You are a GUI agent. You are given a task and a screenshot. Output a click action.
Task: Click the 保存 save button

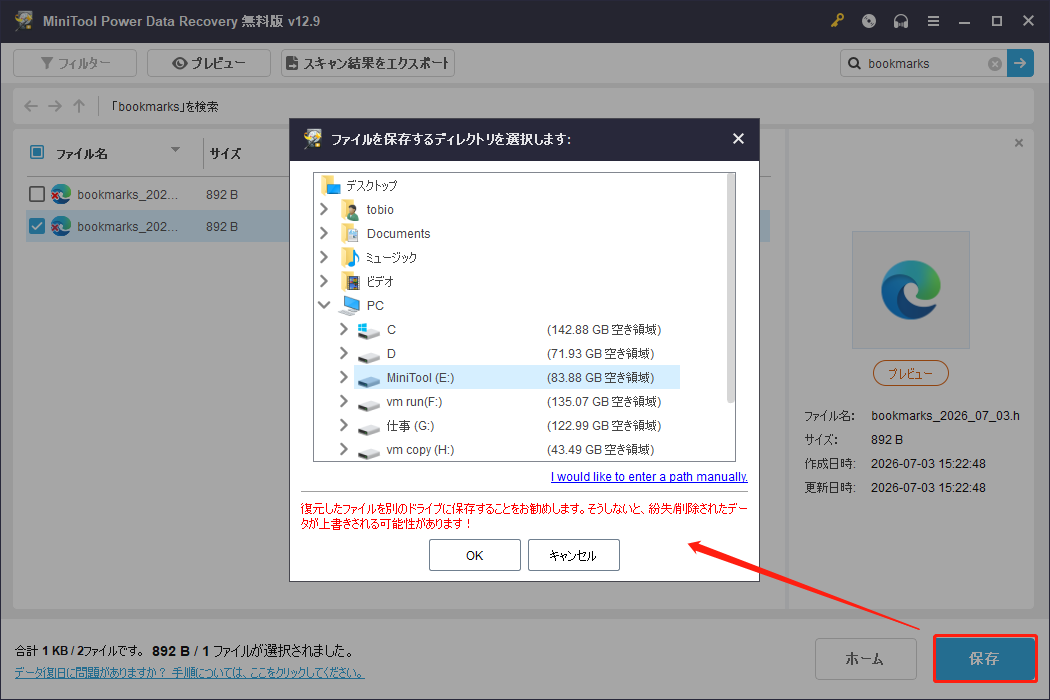[x=985, y=659]
